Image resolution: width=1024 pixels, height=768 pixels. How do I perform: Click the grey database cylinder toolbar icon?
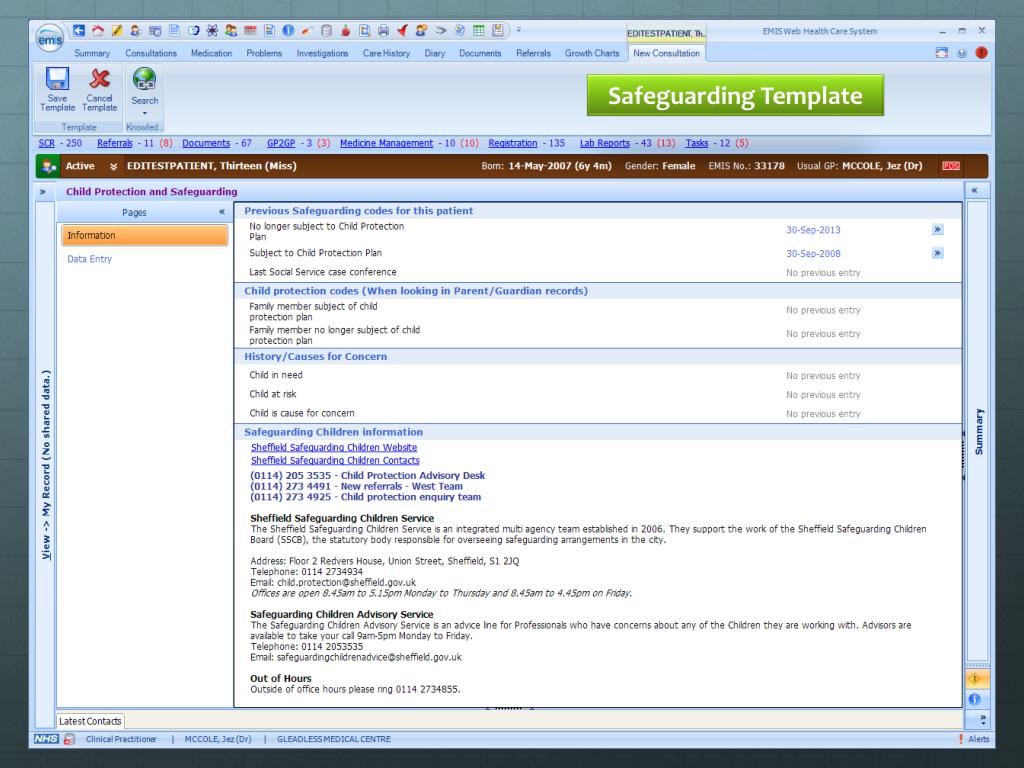[327, 30]
